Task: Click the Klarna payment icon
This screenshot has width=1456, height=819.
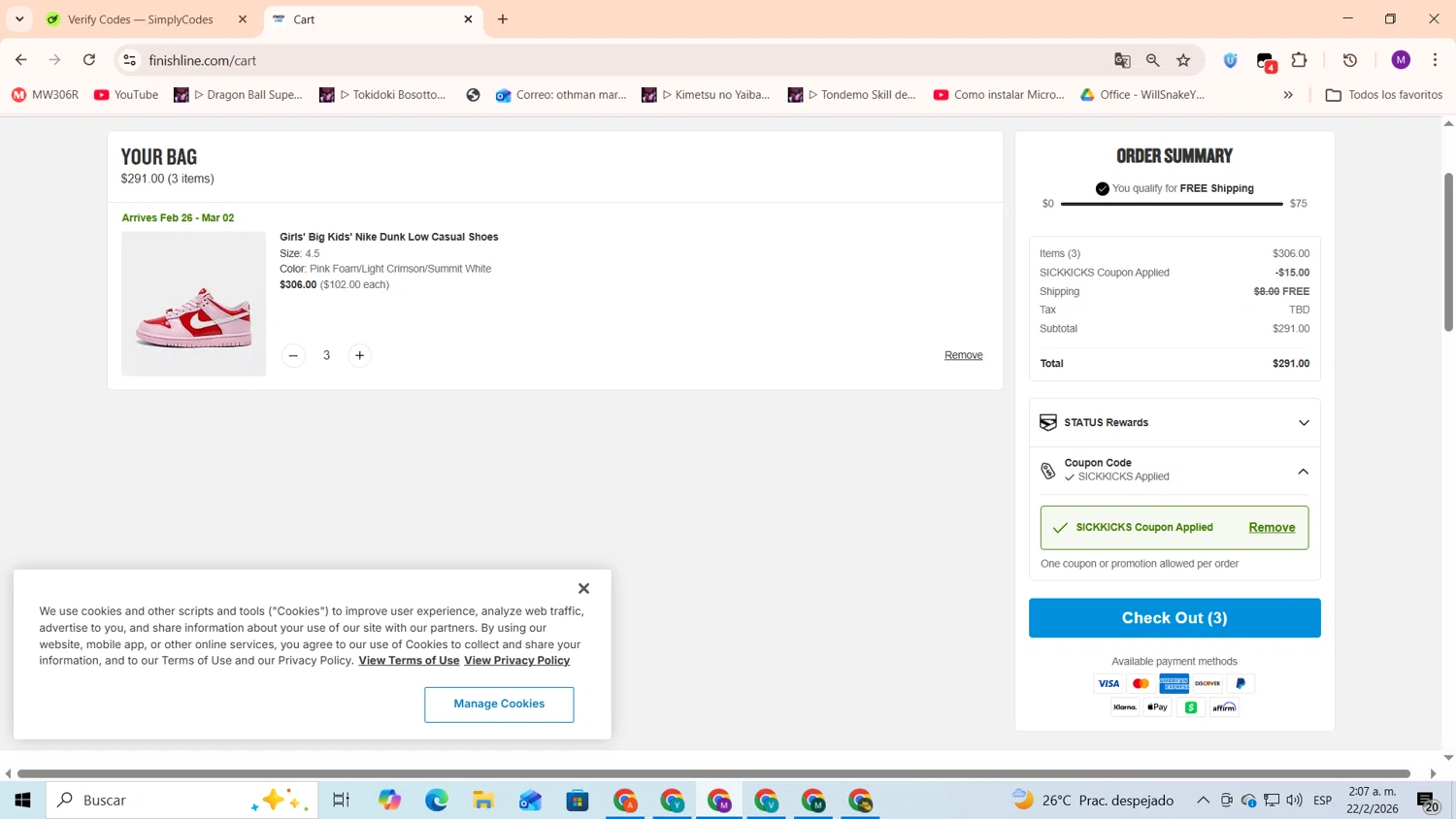Action: [x=1125, y=707]
